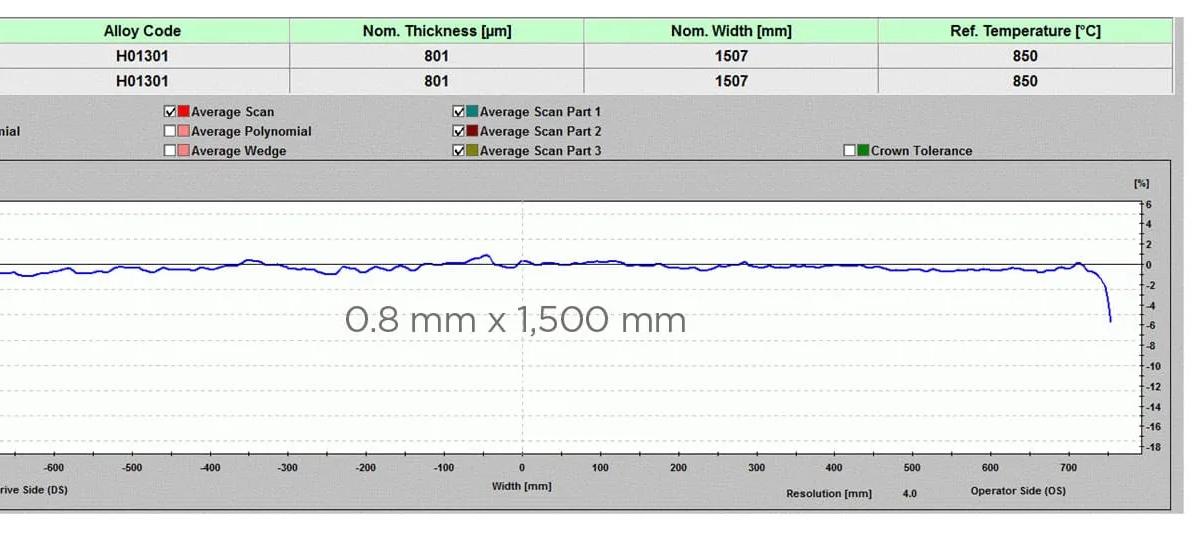Click the Nom. Thickness [µm] column header

point(436,31)
